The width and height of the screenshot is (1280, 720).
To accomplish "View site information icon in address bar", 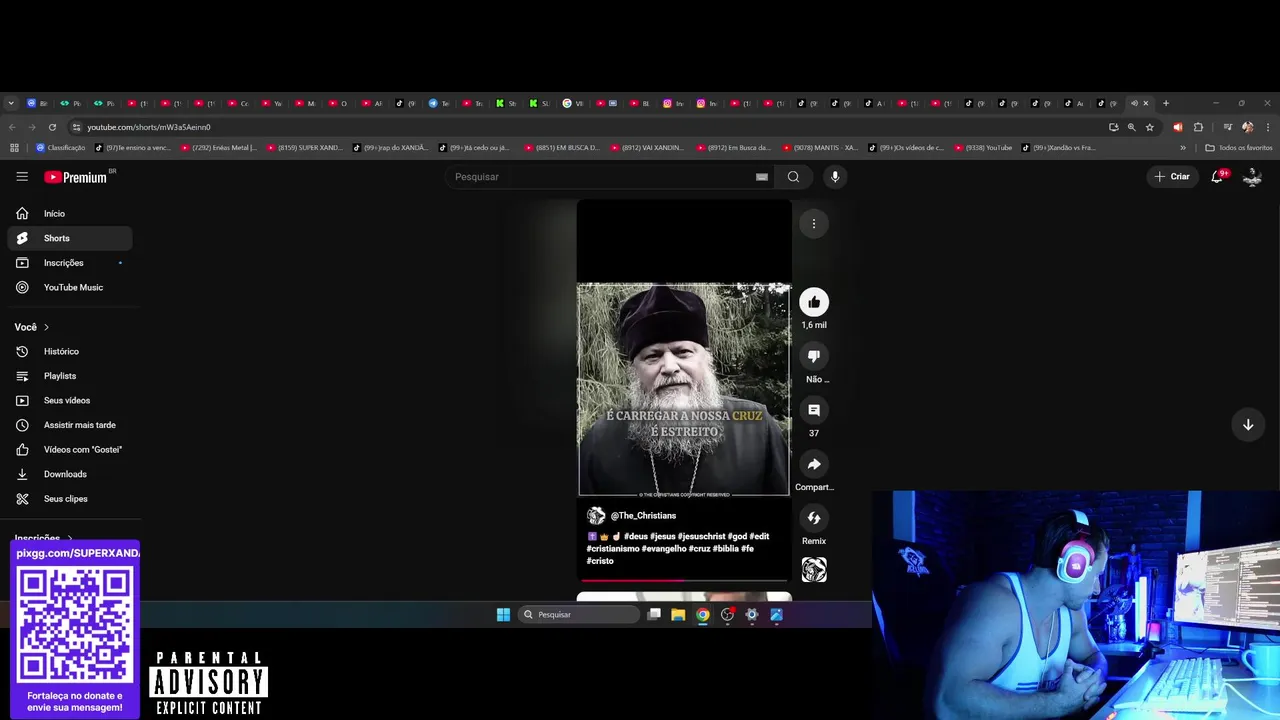I will [76, 127].
